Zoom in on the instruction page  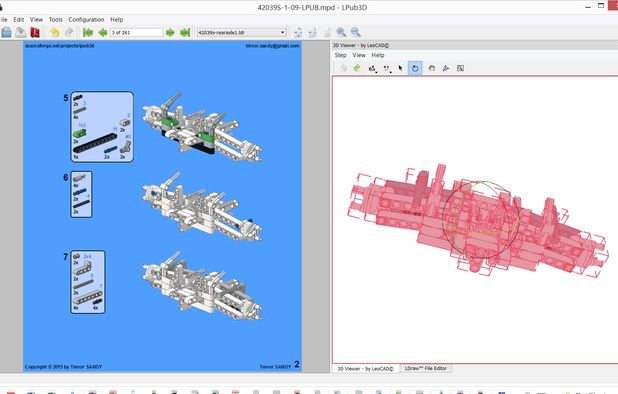point(341,32)
